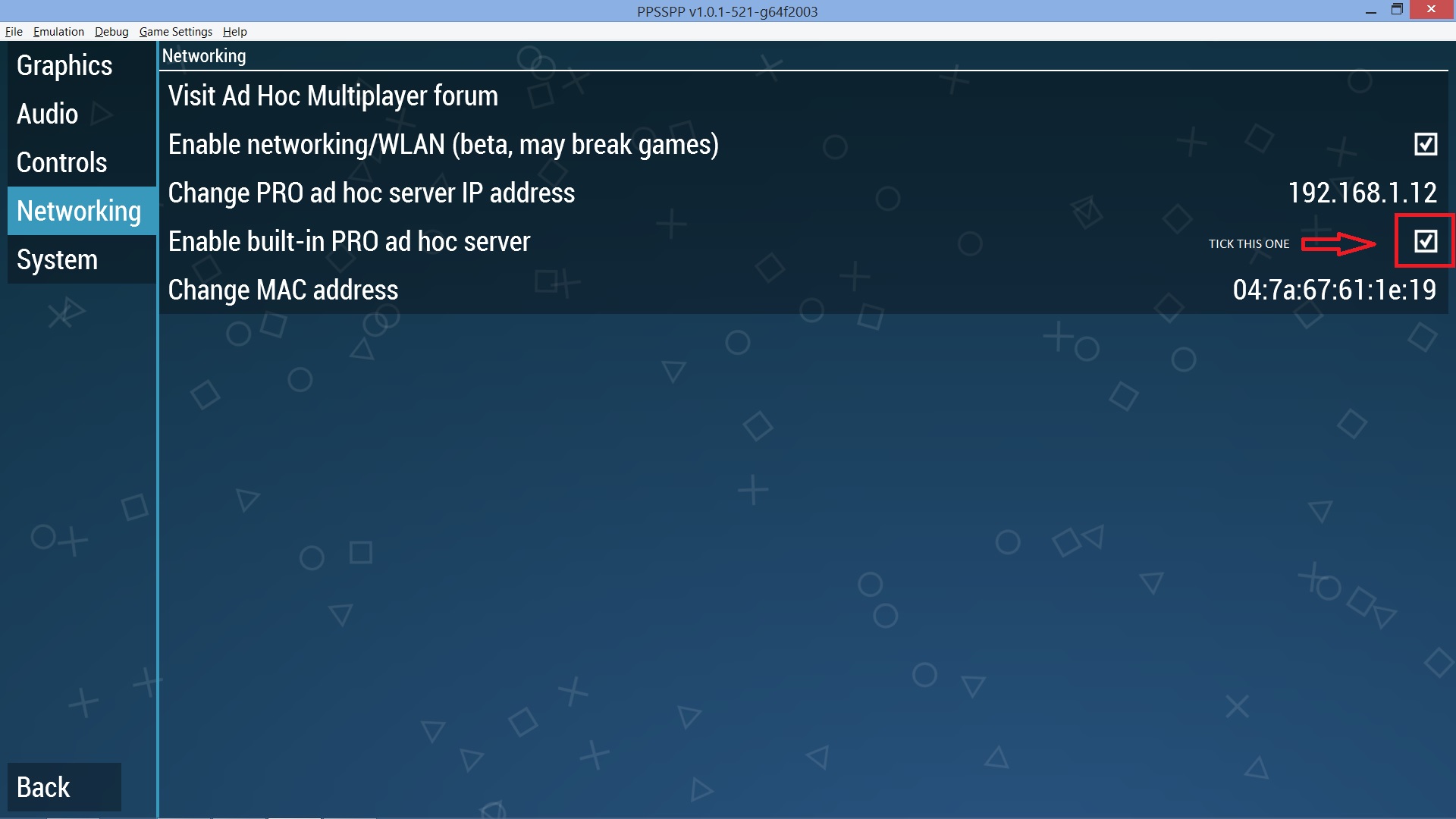
Task: Restore down the PPSSPP window
Action: pyautogui.click(x=1397, y=10)
